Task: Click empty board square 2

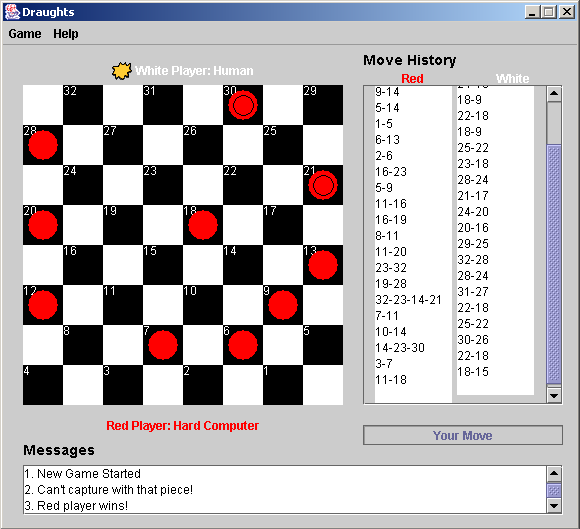Action: coord(203,385)
